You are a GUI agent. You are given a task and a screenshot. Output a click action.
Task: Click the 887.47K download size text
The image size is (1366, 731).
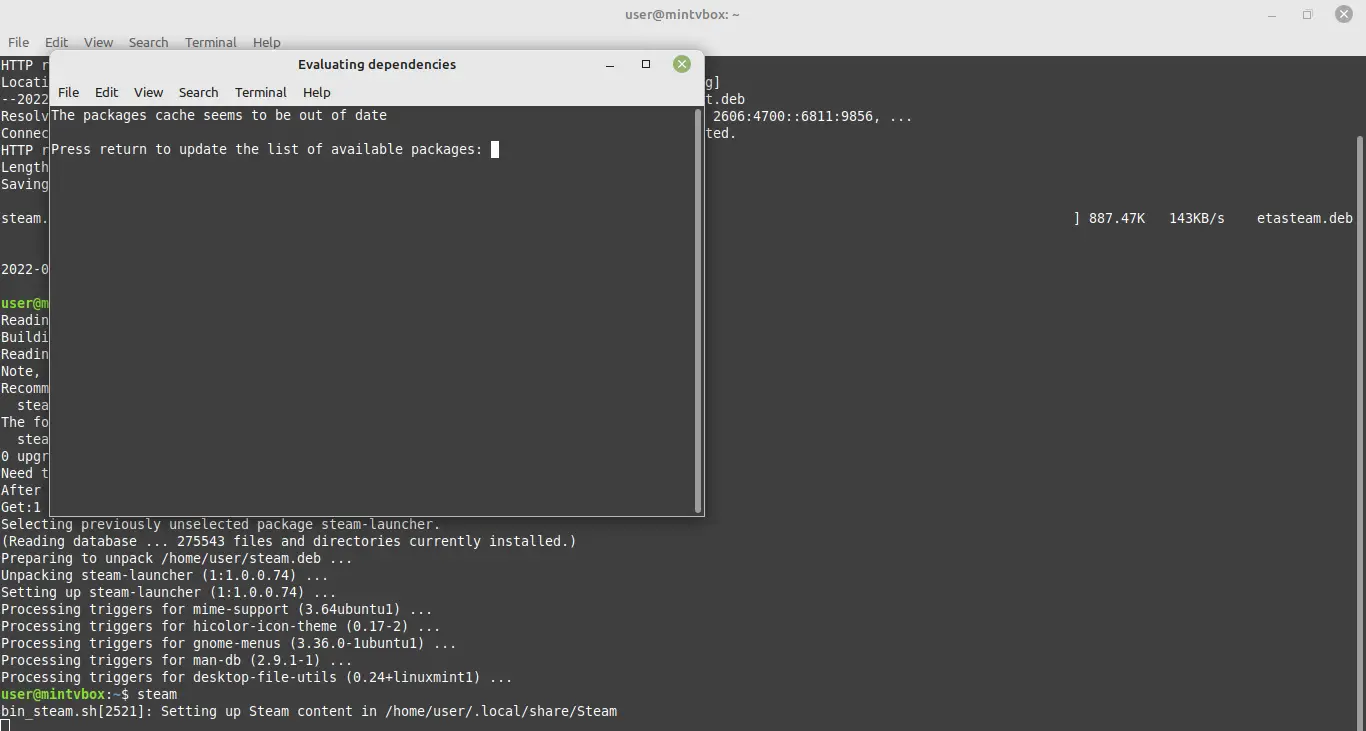pyautogui.click(x=1117, y=218)
